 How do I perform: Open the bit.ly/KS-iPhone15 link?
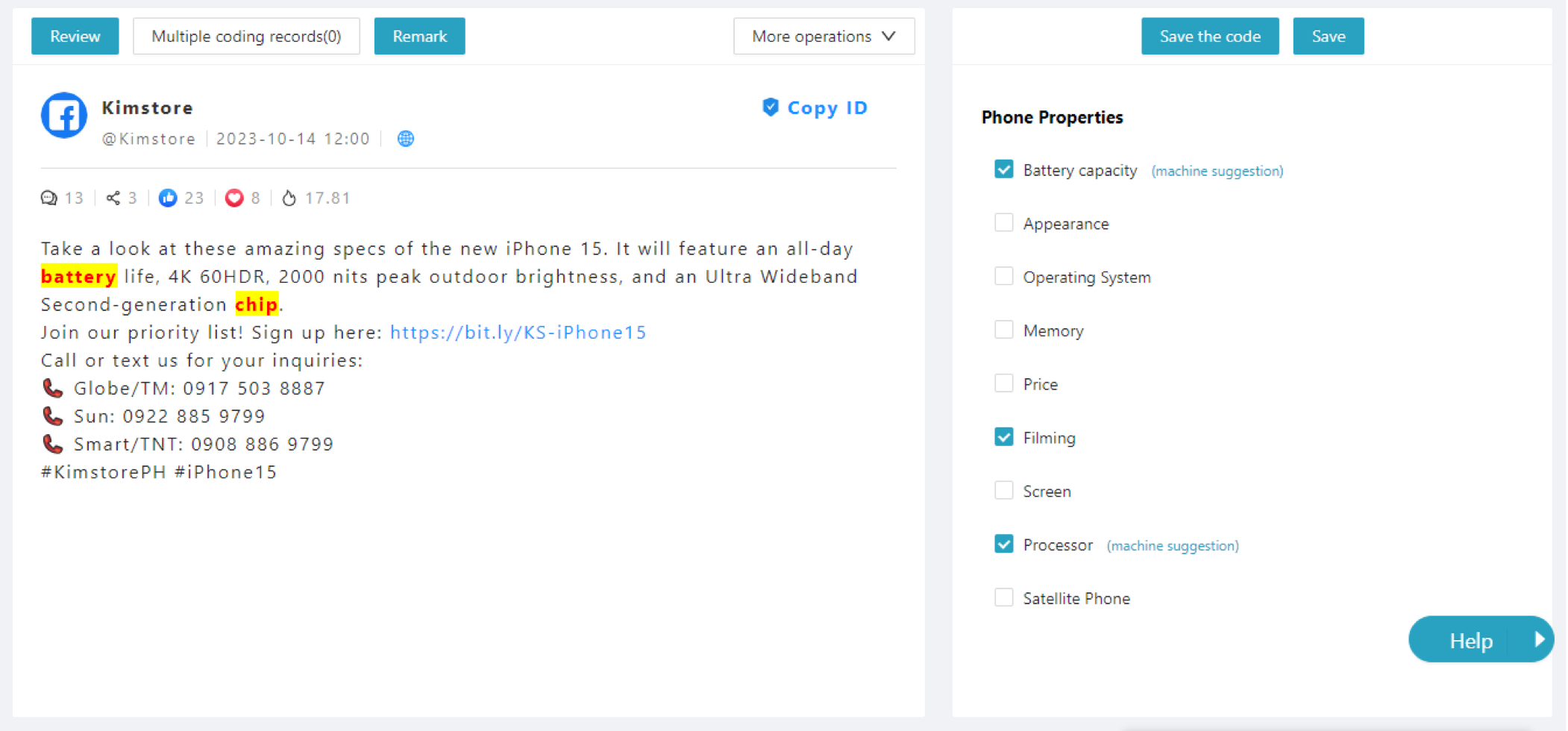[518, 332]
